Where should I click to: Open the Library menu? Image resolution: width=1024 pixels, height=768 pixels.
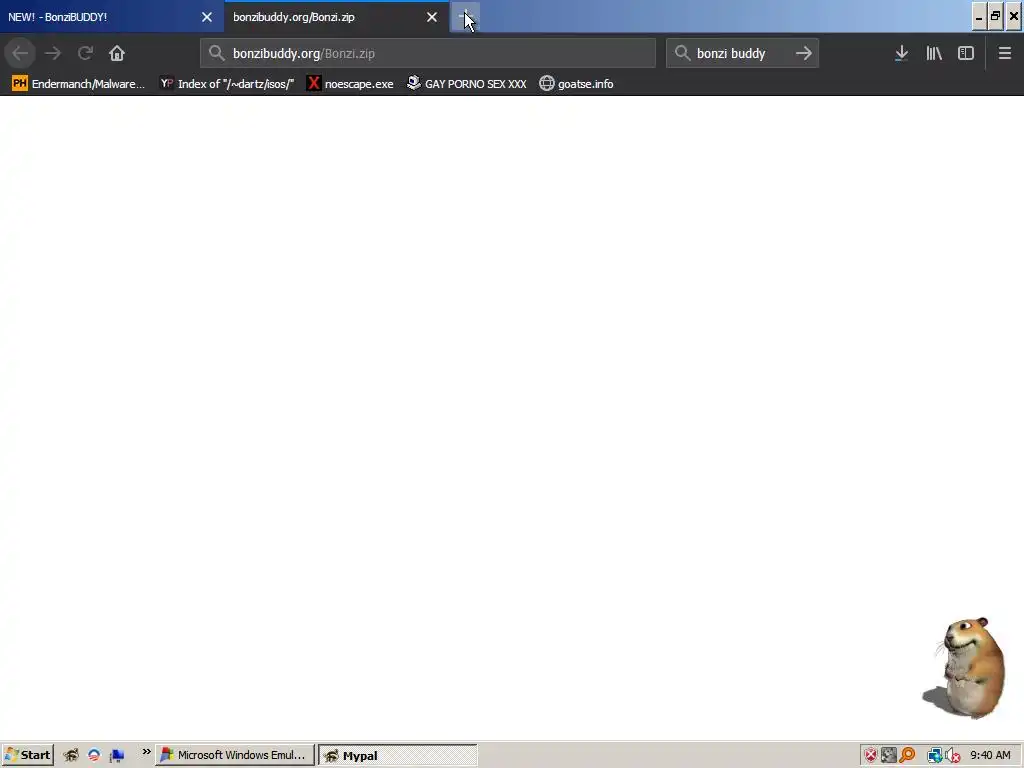click(934, 54)
